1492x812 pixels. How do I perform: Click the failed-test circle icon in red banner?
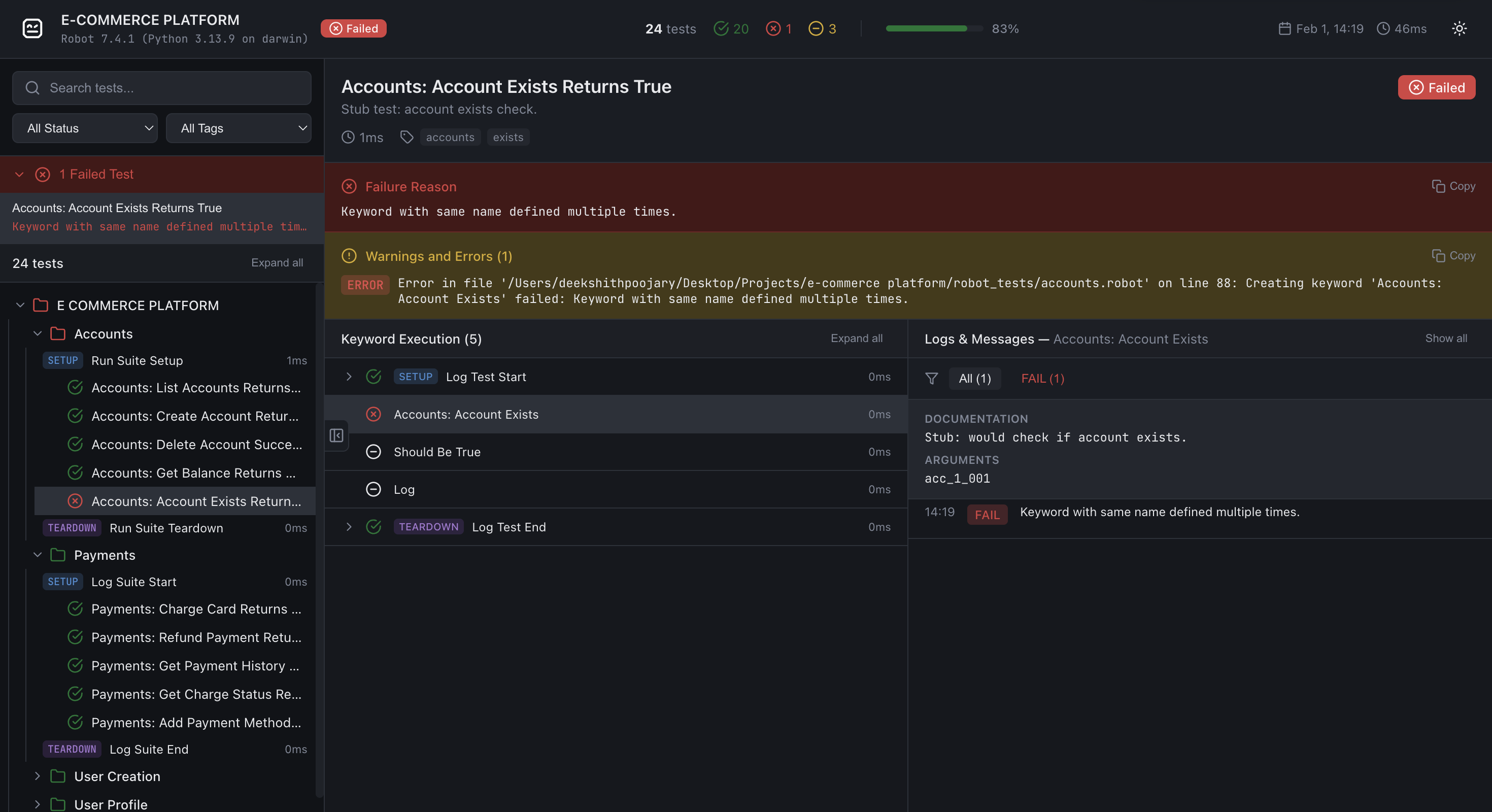pyautogui.click(x=42, y=175)
